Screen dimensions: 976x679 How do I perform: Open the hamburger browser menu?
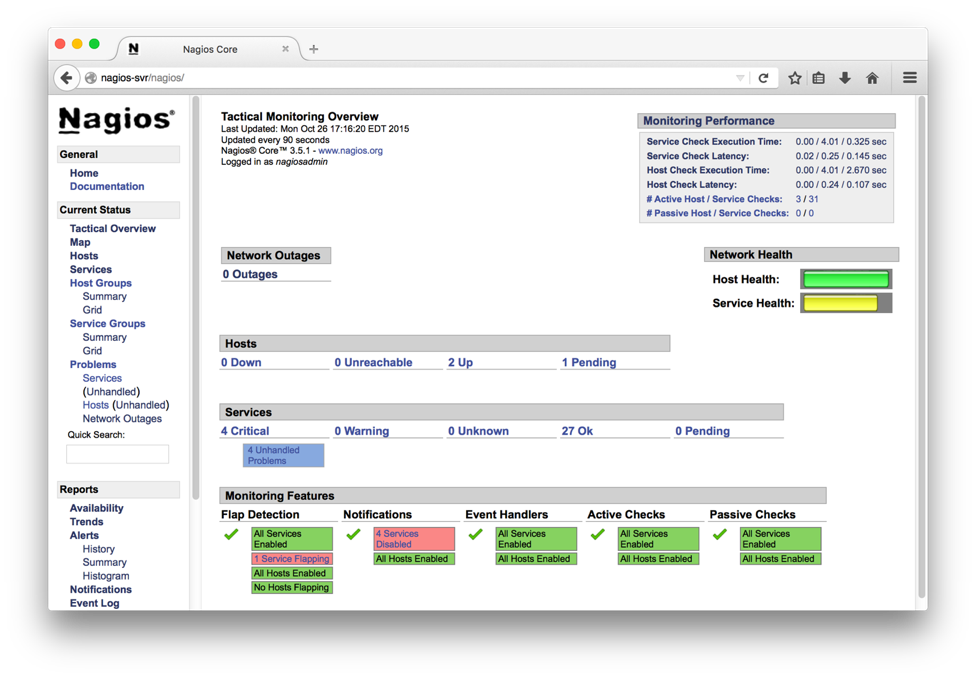tap(909, 78)
